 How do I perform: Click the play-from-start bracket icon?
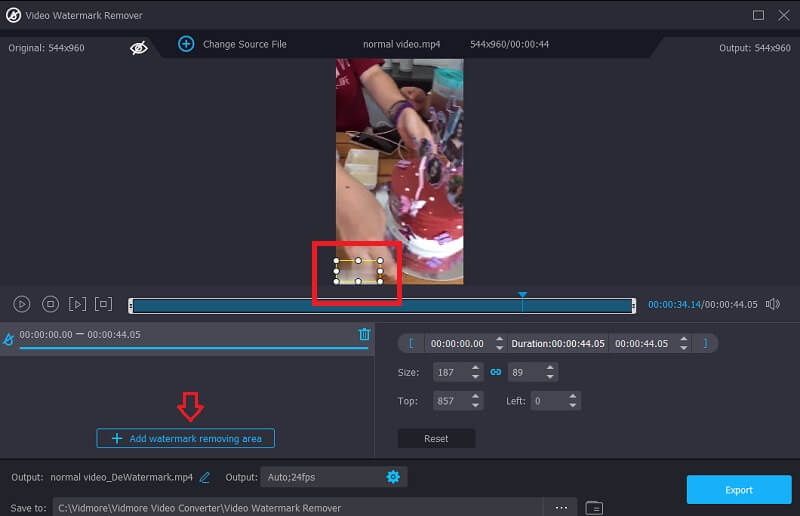pos(78,304)
